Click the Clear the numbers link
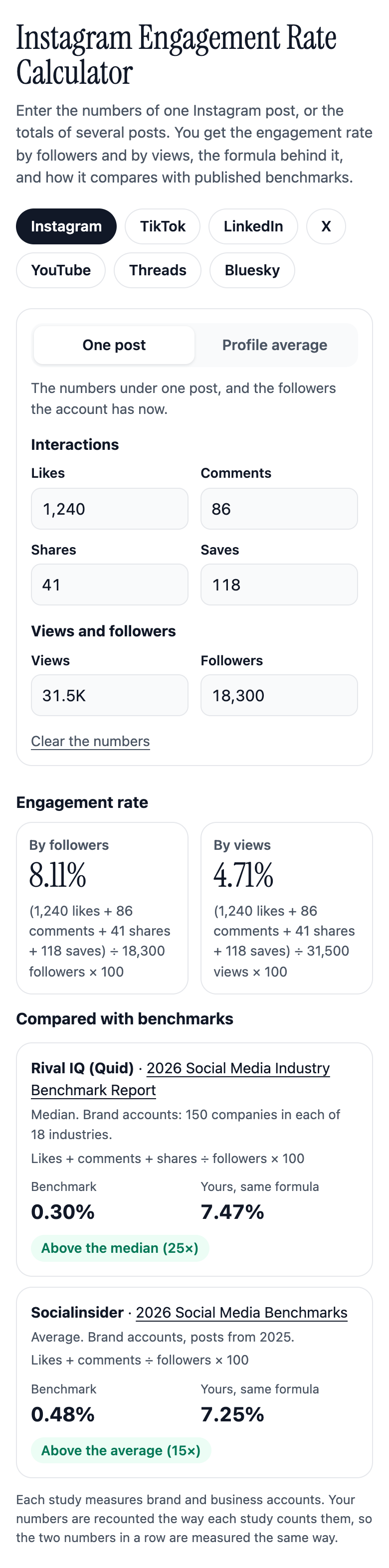 click(x=90, y=742)
